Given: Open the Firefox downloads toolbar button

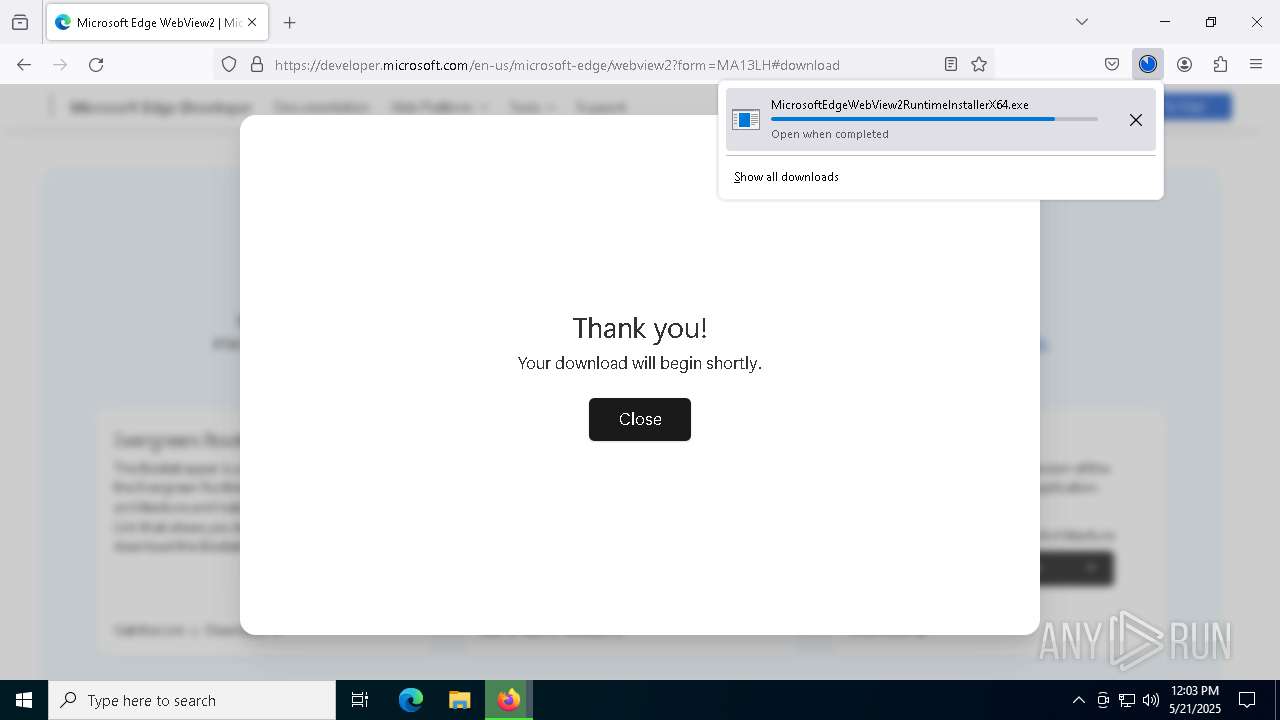Looking at the screenshot, I should point(1148,64).
